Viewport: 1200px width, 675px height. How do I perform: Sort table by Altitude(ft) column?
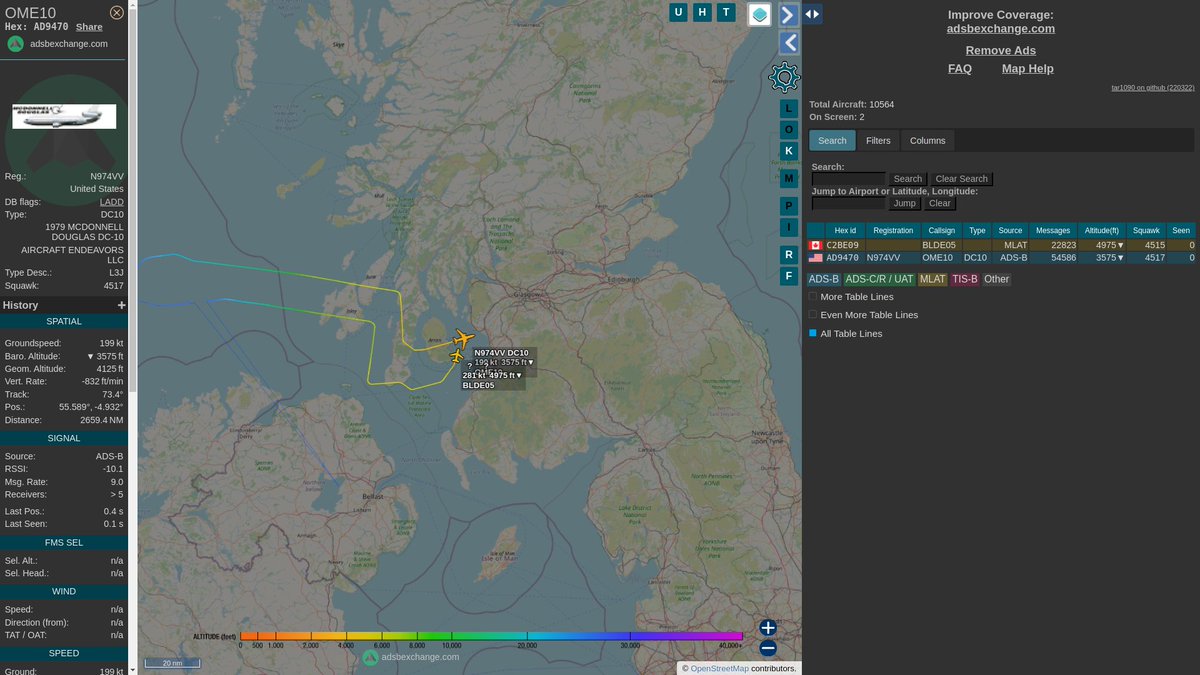point(1101,230)
